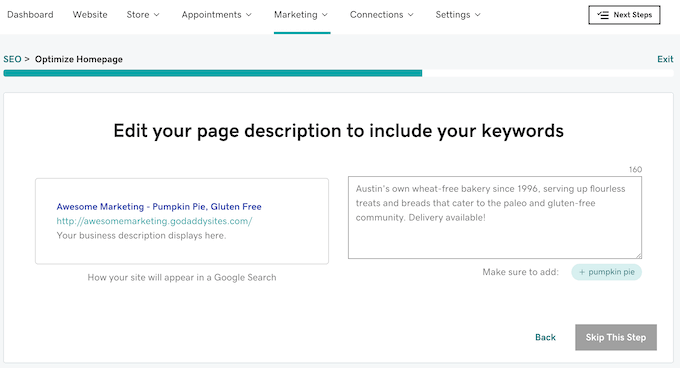Go to the Website tab
This screenshot has height=368, width=680.
(90, 15)
